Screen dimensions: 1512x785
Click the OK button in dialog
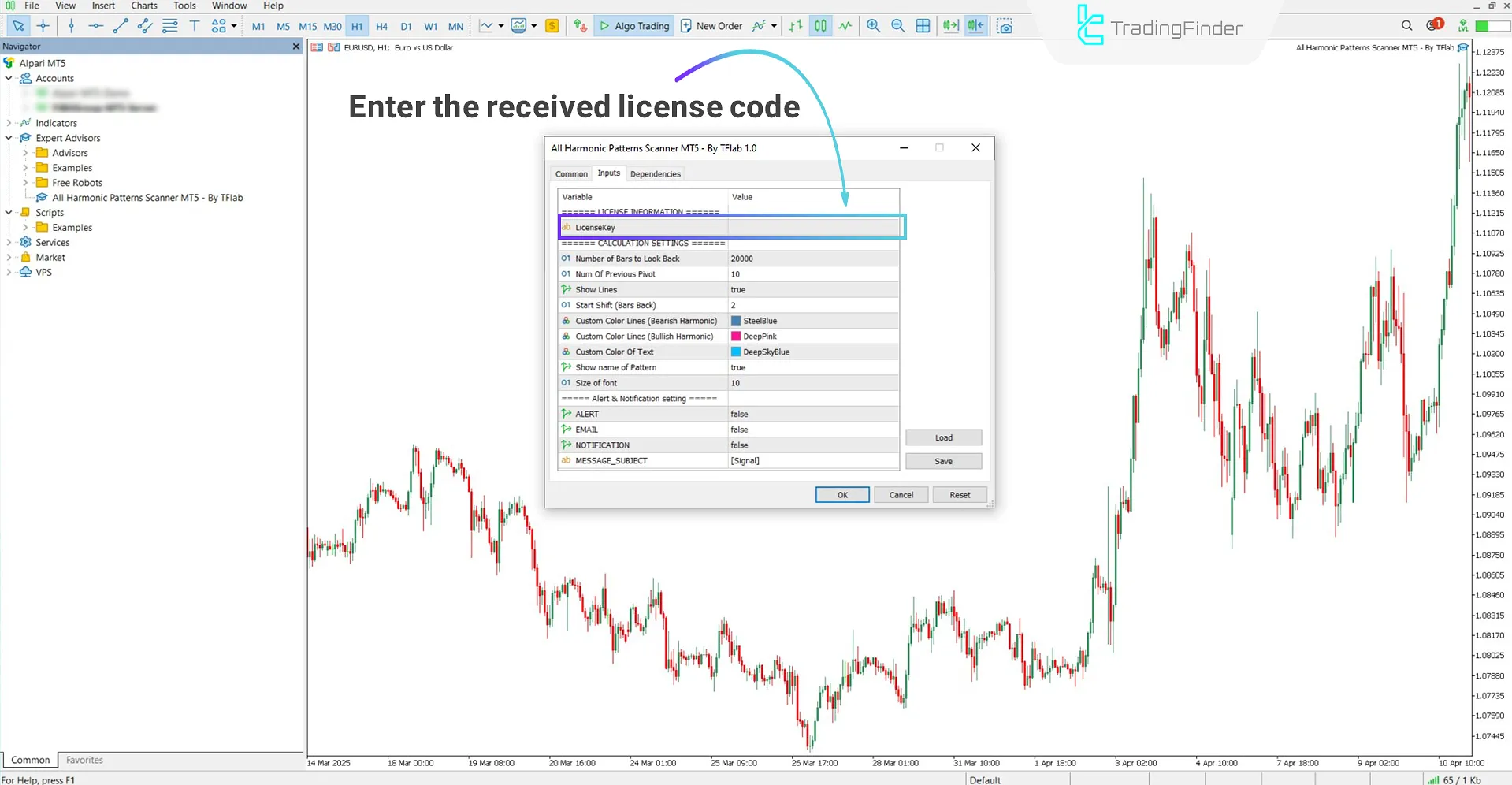841,495
